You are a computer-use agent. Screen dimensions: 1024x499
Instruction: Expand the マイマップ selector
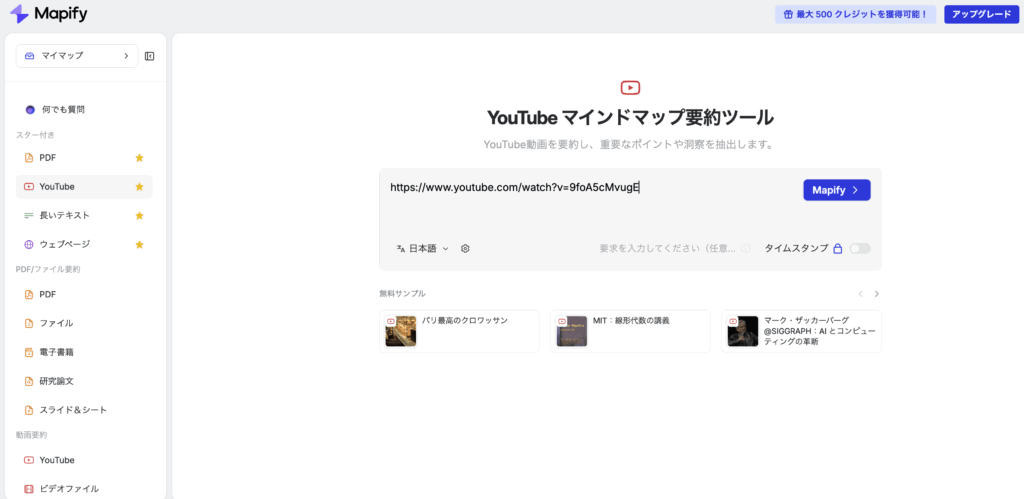tap(77, 56)
